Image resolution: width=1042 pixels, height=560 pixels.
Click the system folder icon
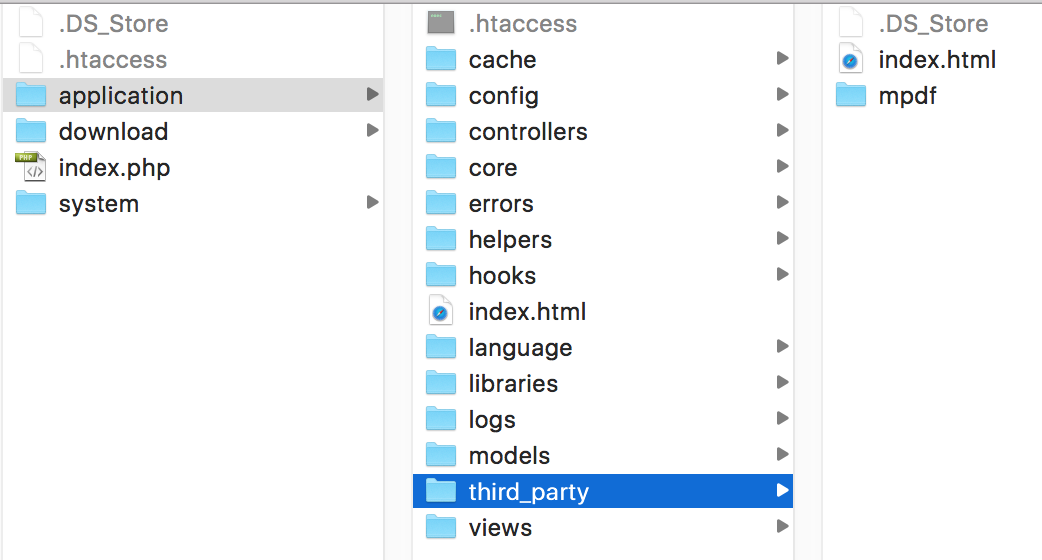pos(31,204)
